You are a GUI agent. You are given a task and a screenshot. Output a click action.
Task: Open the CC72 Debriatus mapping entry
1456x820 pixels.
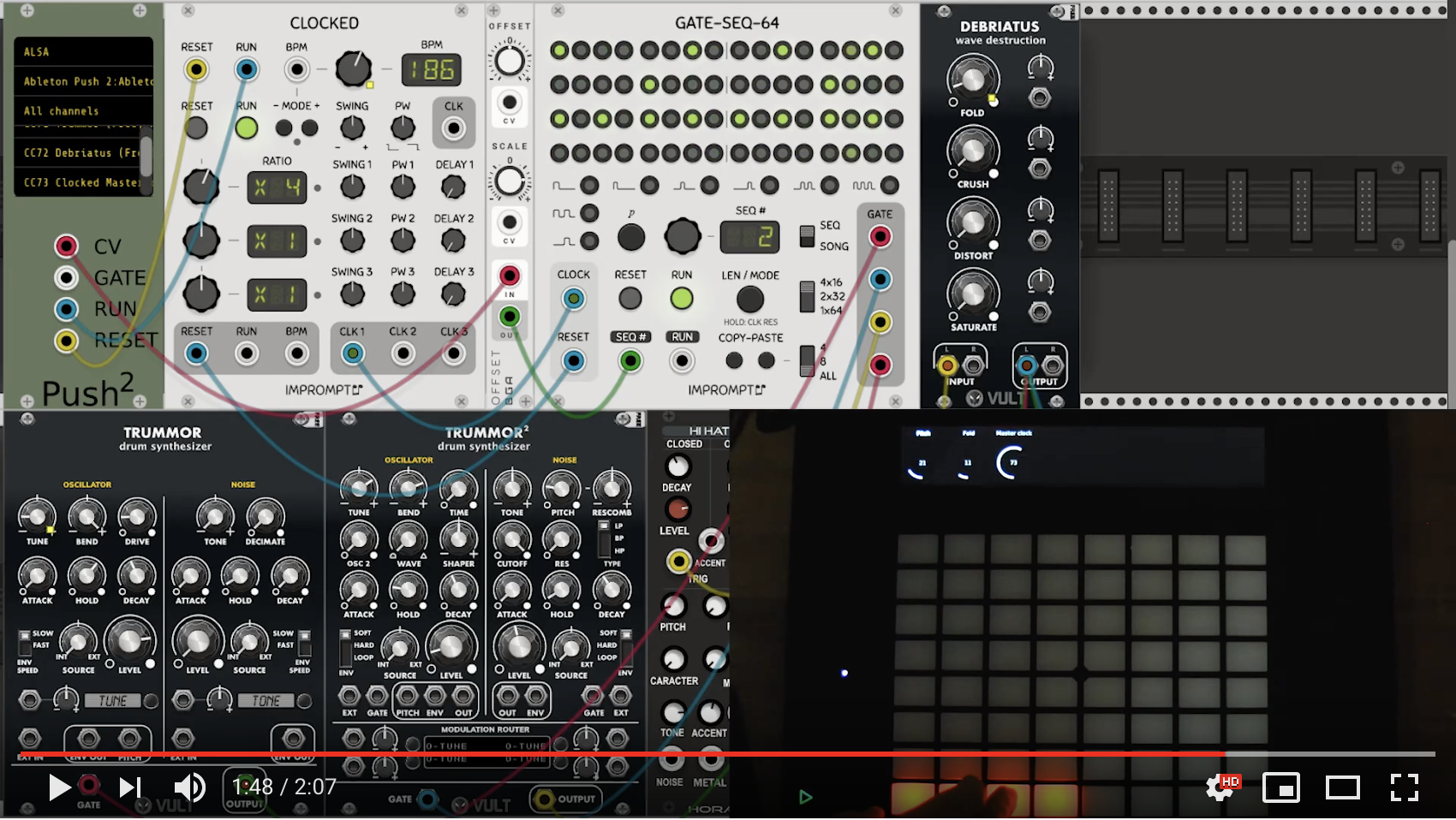(x=77, y=153)
